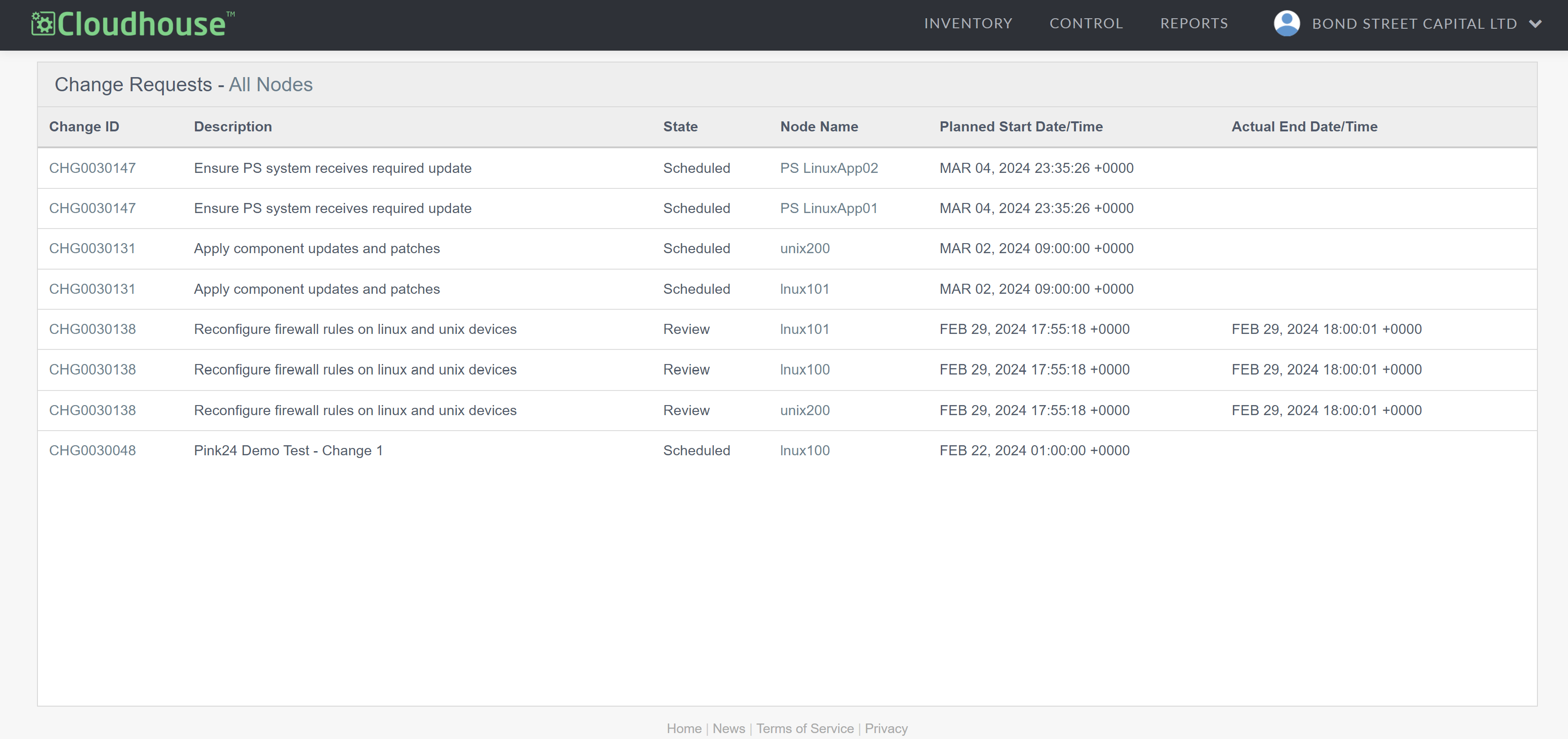Screen dimensions: 1568x739
Task: Click the Change ID column header
Action: (x=84, y=126)
